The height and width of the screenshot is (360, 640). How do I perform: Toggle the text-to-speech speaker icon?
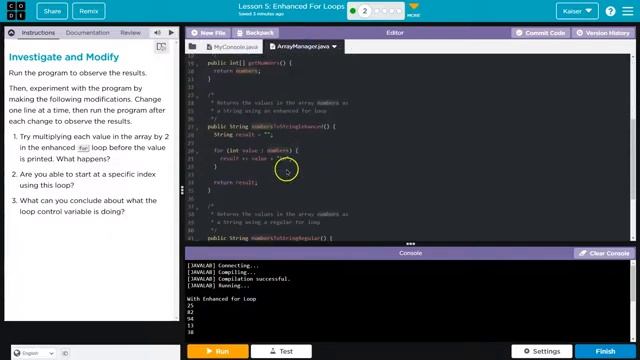click(x=157, y=33)
